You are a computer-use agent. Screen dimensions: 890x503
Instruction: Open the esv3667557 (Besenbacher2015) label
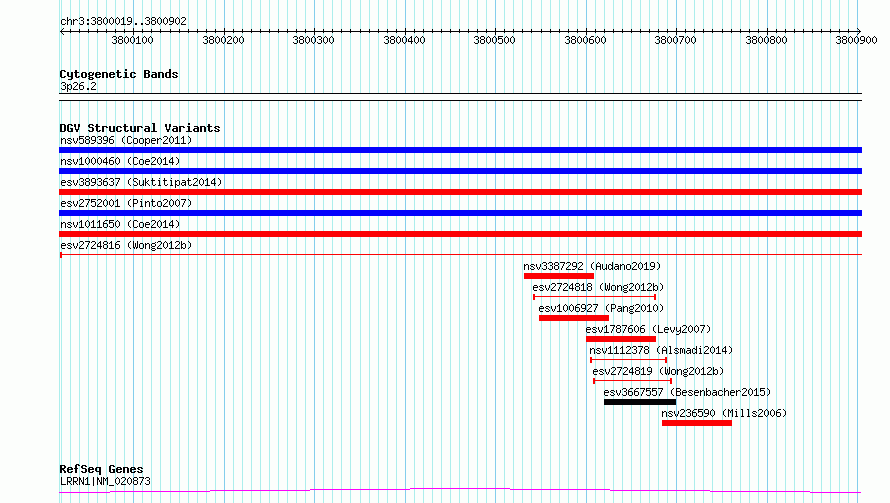[687, 392]
